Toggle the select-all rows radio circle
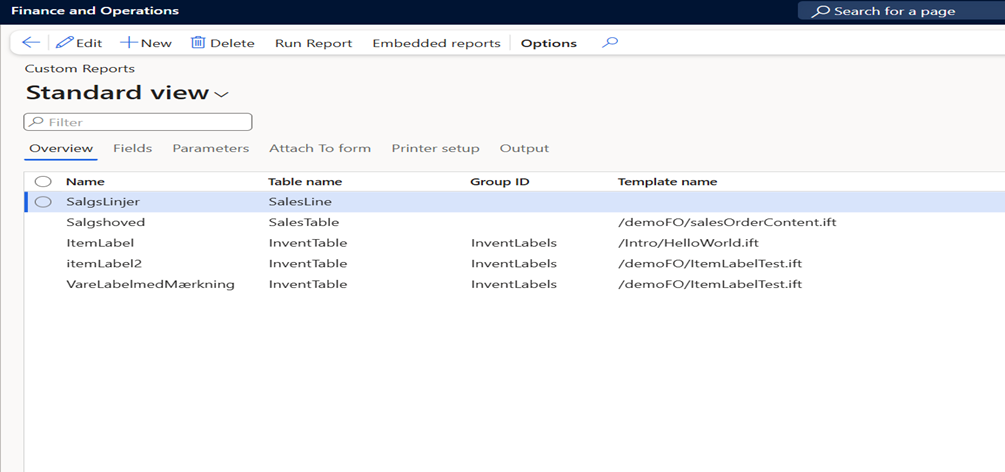1005x472 pixels. coord(43,182)
